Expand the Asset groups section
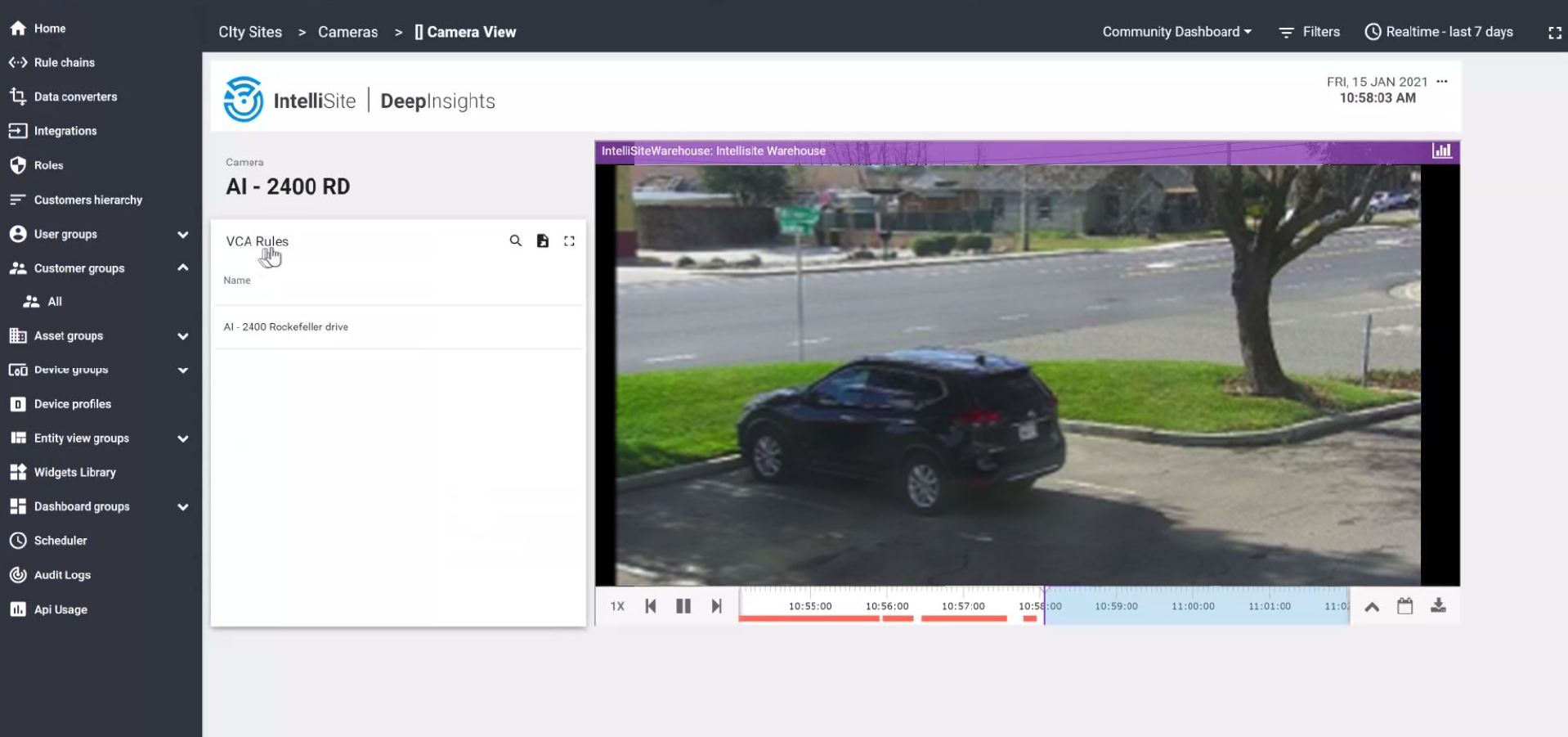 pos(183,336)
